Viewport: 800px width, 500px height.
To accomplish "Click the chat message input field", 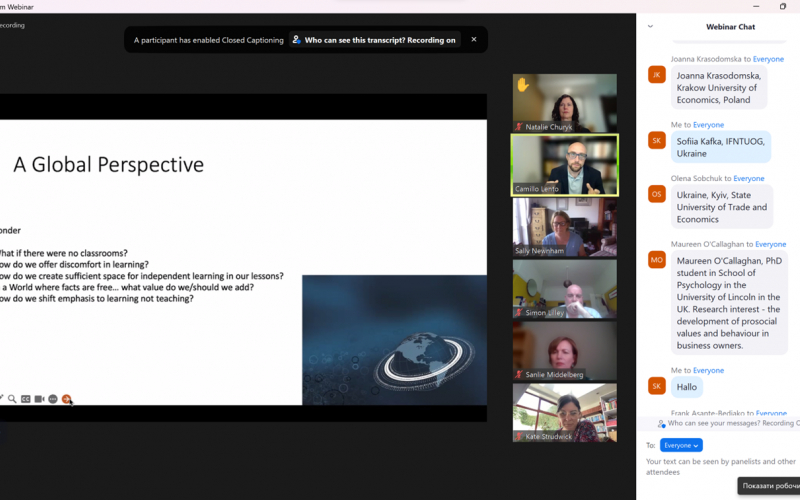I will (x=720, y=467).
